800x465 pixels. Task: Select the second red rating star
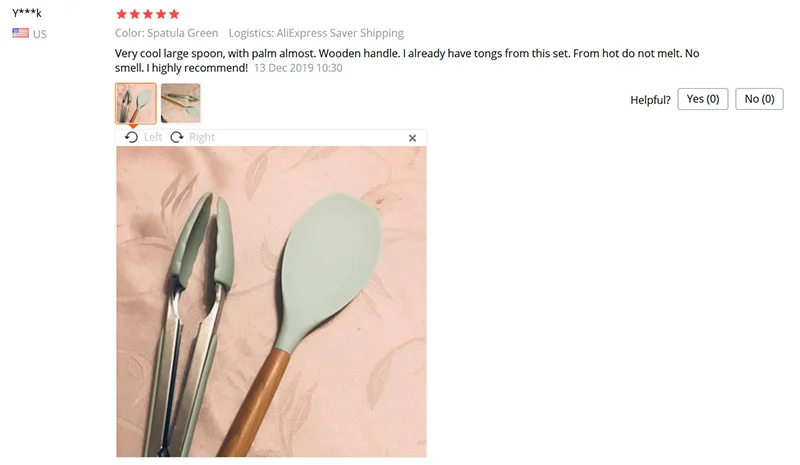pyautogui.click(x=135, y=14)
